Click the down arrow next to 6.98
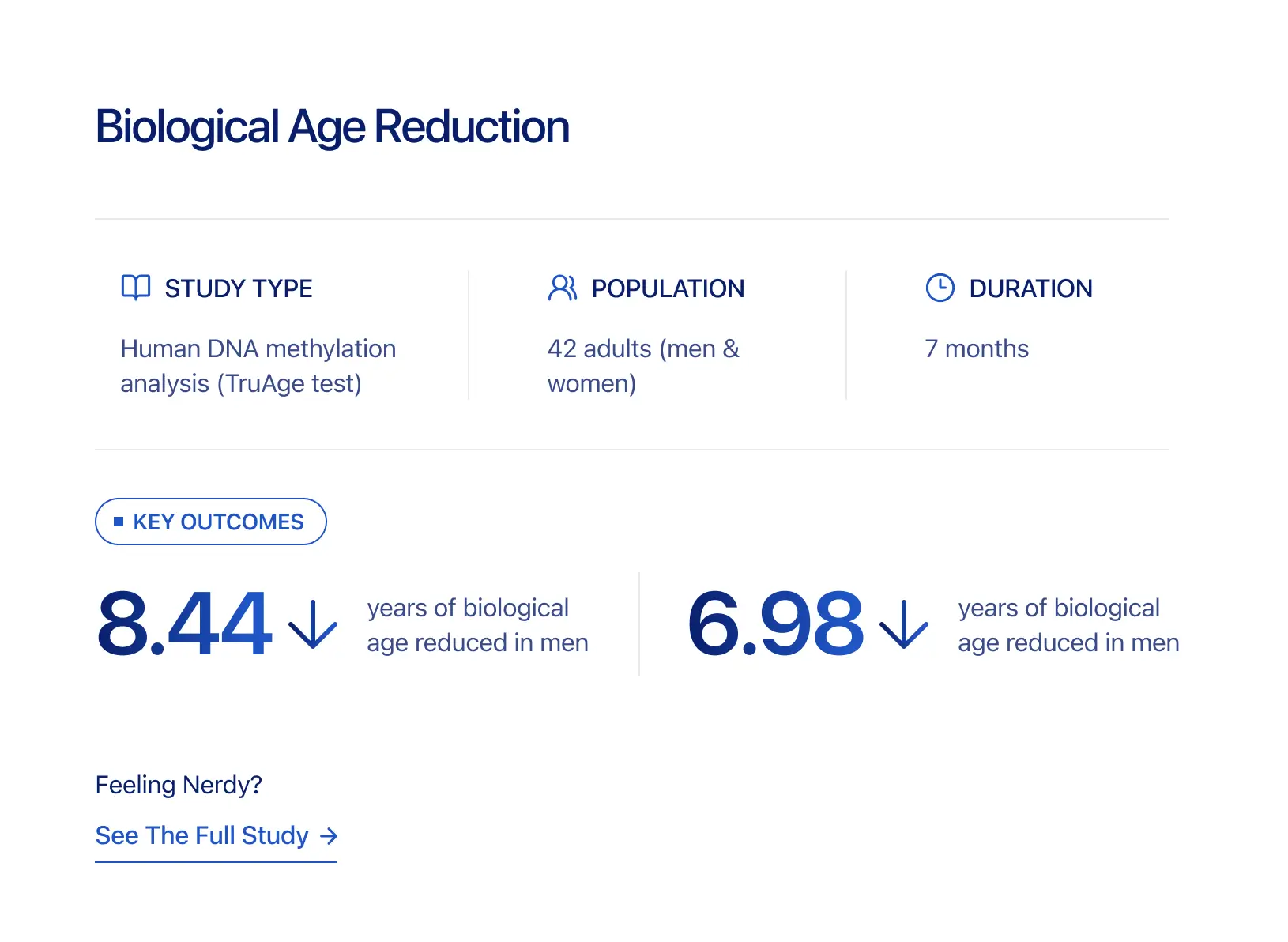 tap(903, 624)
